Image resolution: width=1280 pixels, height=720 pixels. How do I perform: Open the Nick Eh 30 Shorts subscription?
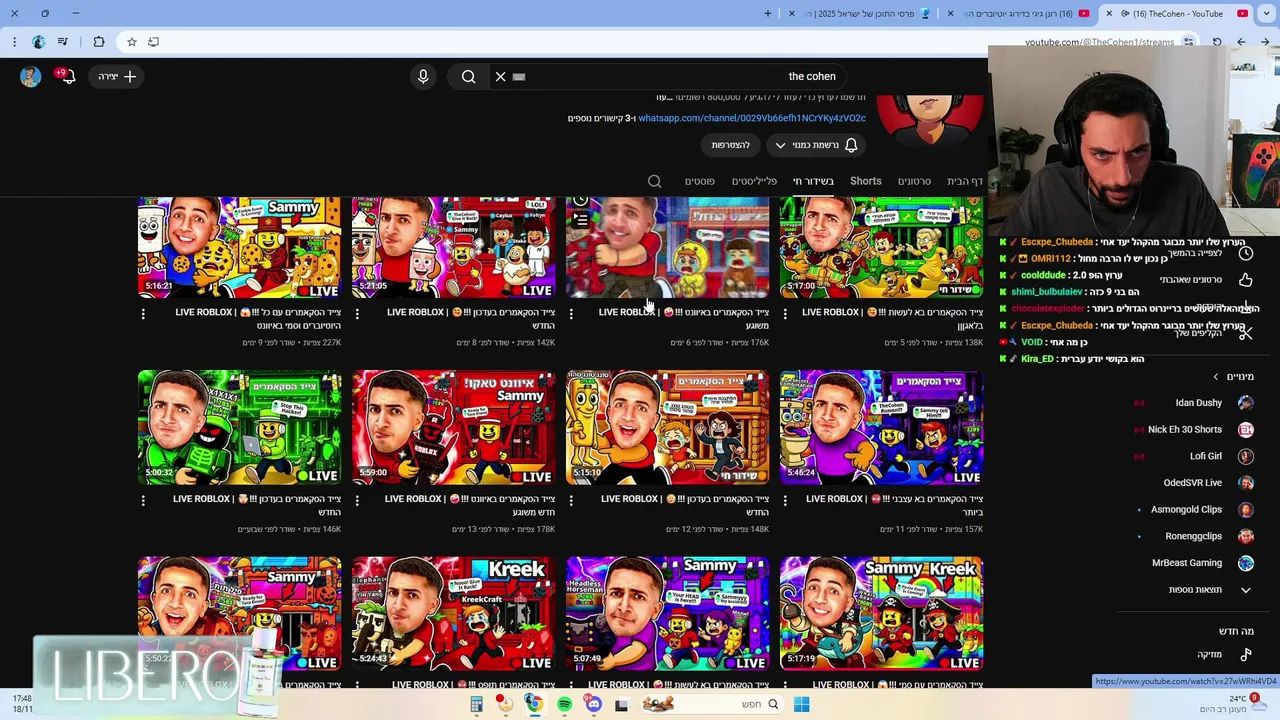(1195, 429)
